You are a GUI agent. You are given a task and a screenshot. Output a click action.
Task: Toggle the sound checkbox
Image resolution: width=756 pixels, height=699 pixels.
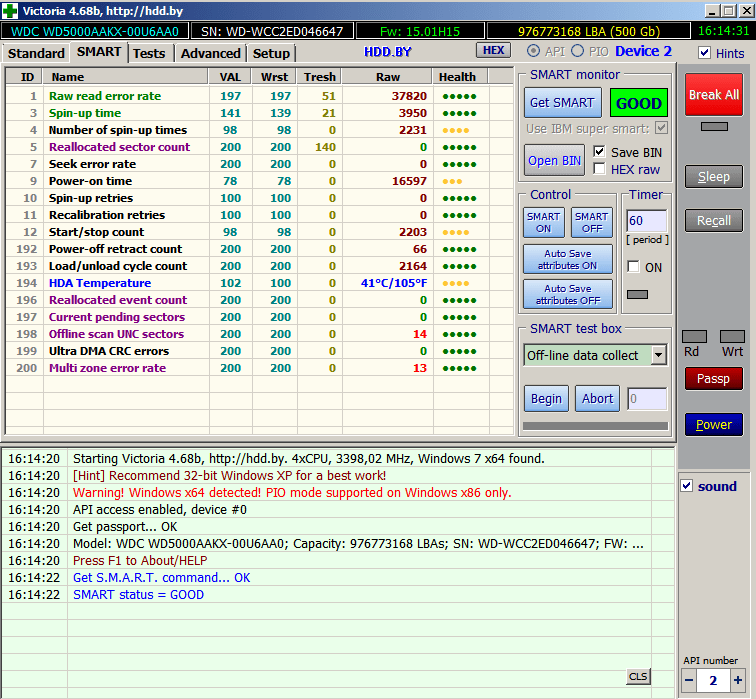click(x=687, y=485)
